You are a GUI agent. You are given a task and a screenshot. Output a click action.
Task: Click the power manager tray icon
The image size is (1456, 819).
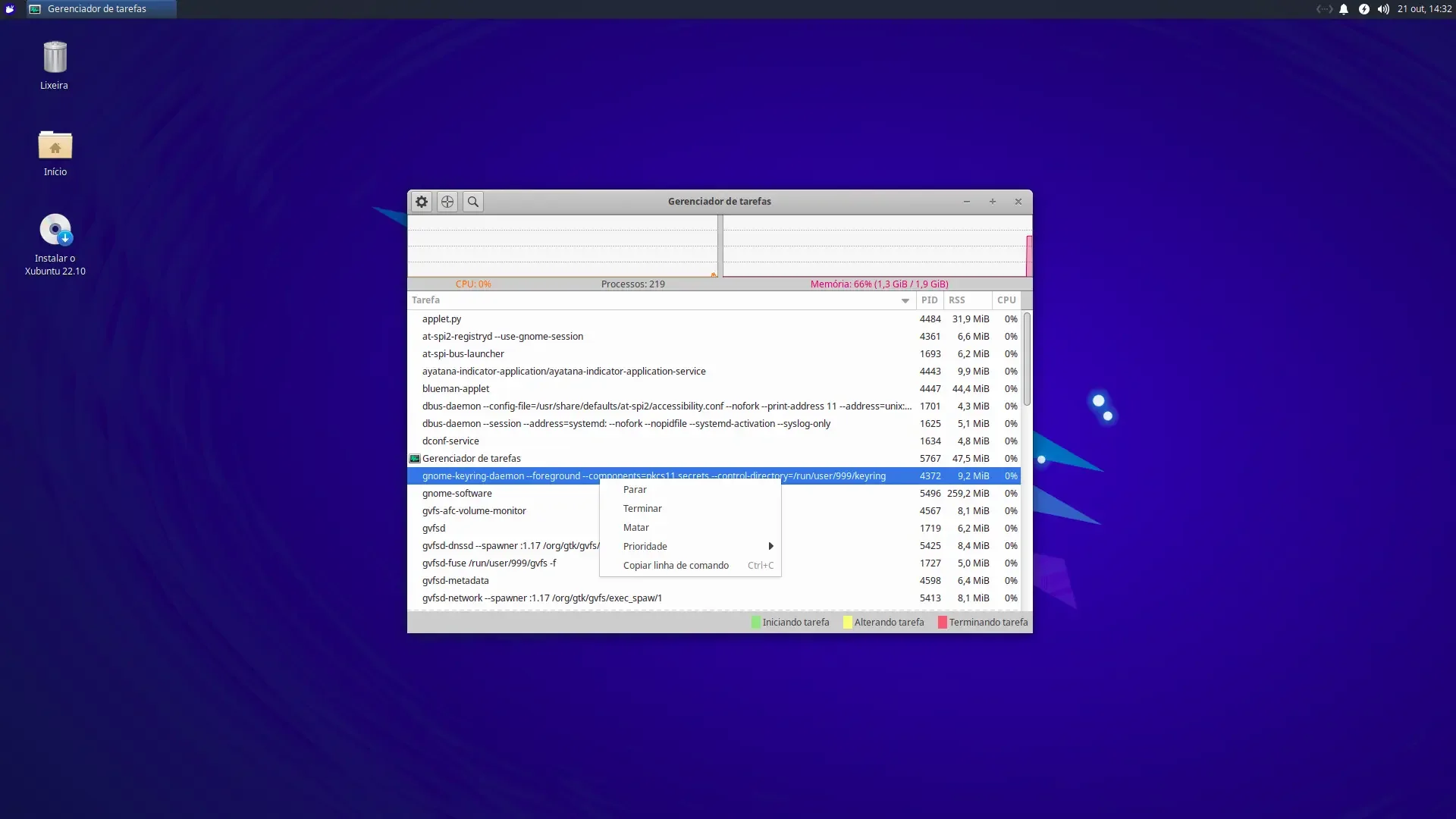pyautogui.click(x=1363, y=9)
